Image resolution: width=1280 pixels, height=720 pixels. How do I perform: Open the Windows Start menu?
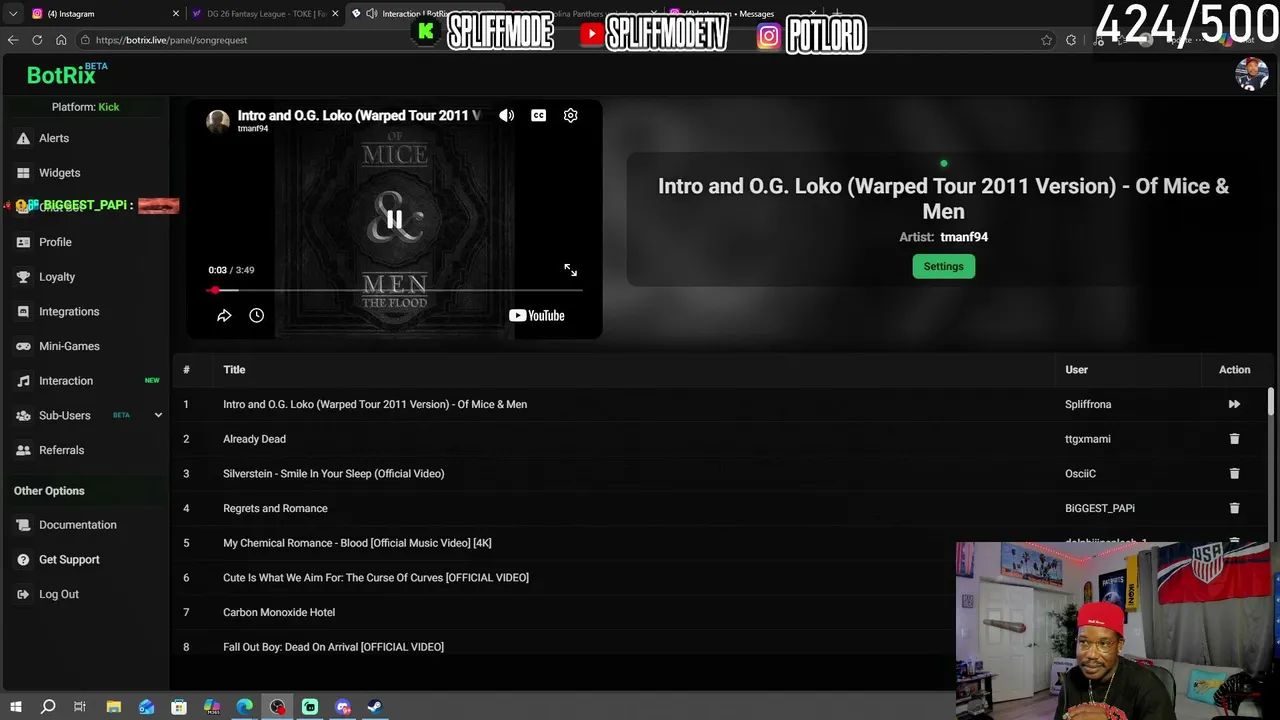pos(15,707)
